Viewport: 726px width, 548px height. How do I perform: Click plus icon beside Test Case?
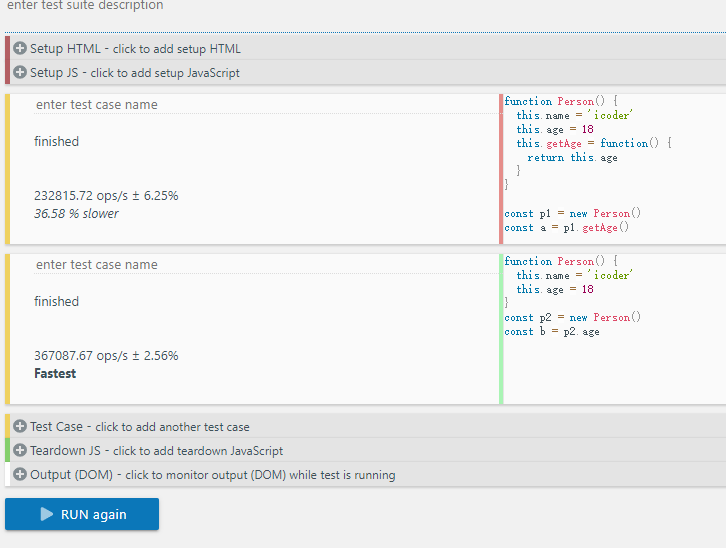[20, 426]
